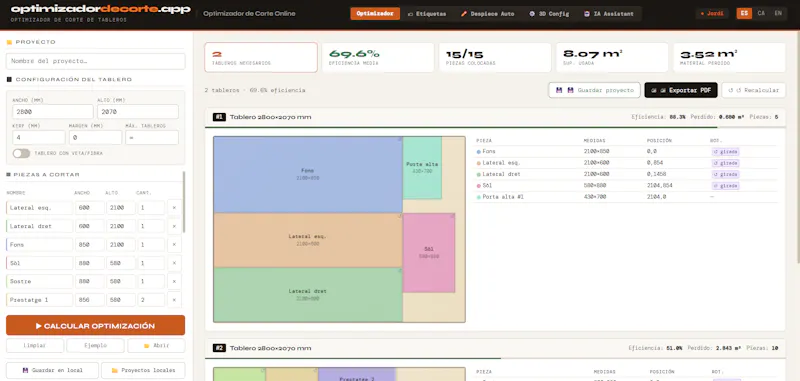
Task: Click the 8.07 m² Sup. usada card
Action: pos(612,57)
